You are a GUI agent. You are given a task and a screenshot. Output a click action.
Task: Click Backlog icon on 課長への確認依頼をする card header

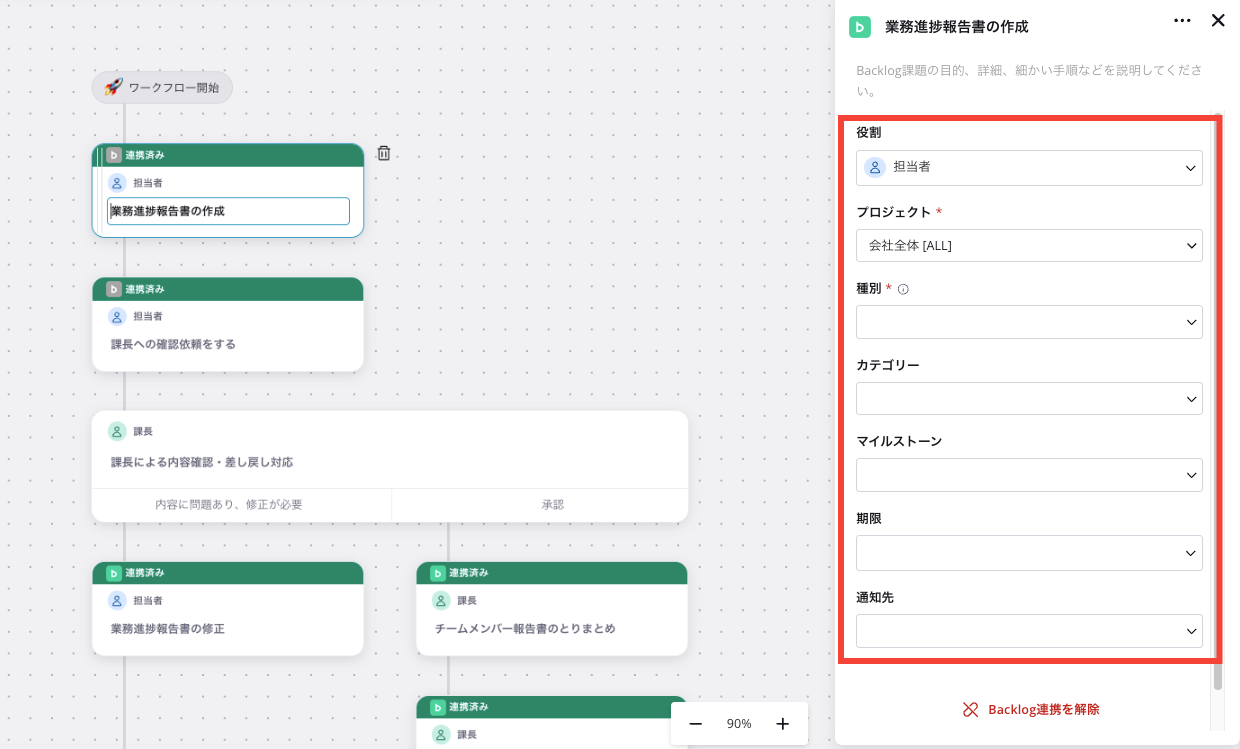click(x=114, y=289)
